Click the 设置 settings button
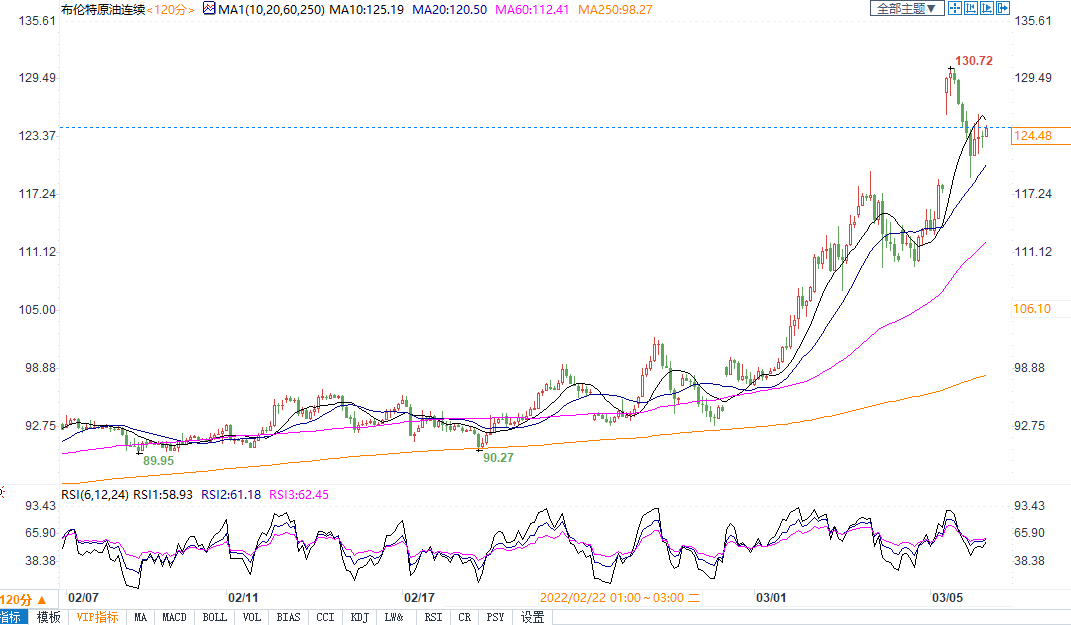The width and height of the screenshot is (1071, 625). click(533, 617)
